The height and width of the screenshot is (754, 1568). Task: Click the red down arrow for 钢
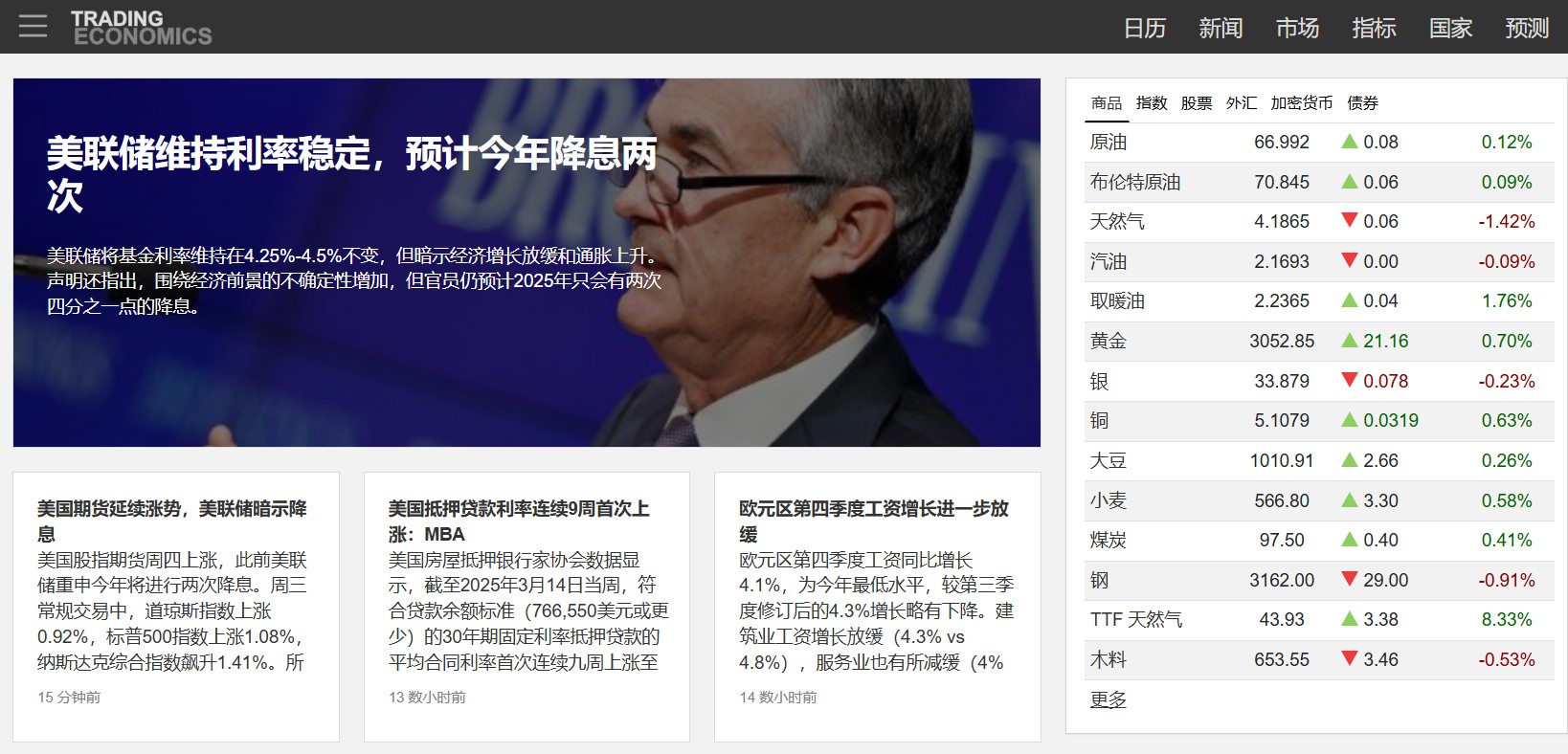point(1350,580)
